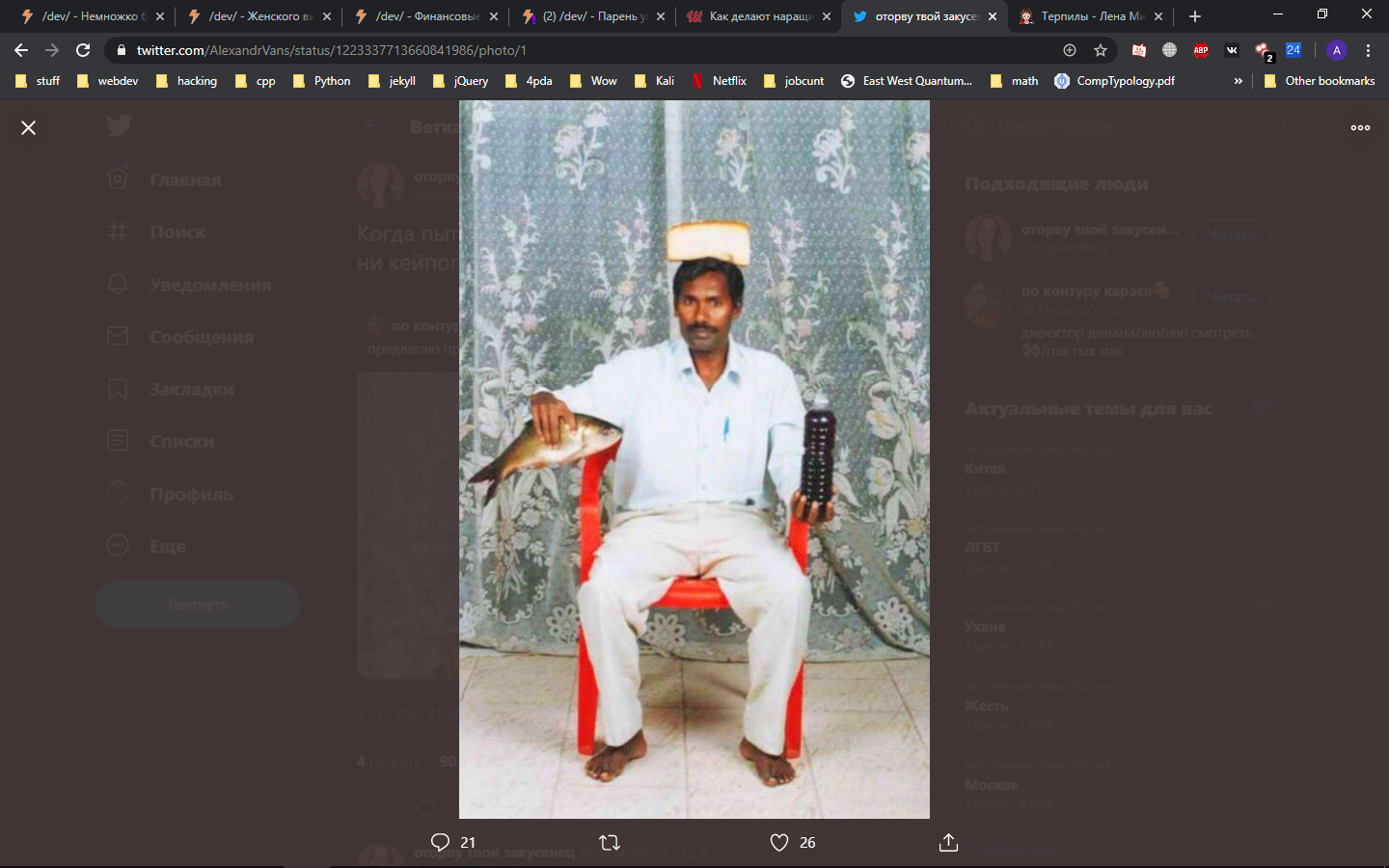Open the 'math' bookmarks folder
1389x868 pixels.
[1015, 81]
